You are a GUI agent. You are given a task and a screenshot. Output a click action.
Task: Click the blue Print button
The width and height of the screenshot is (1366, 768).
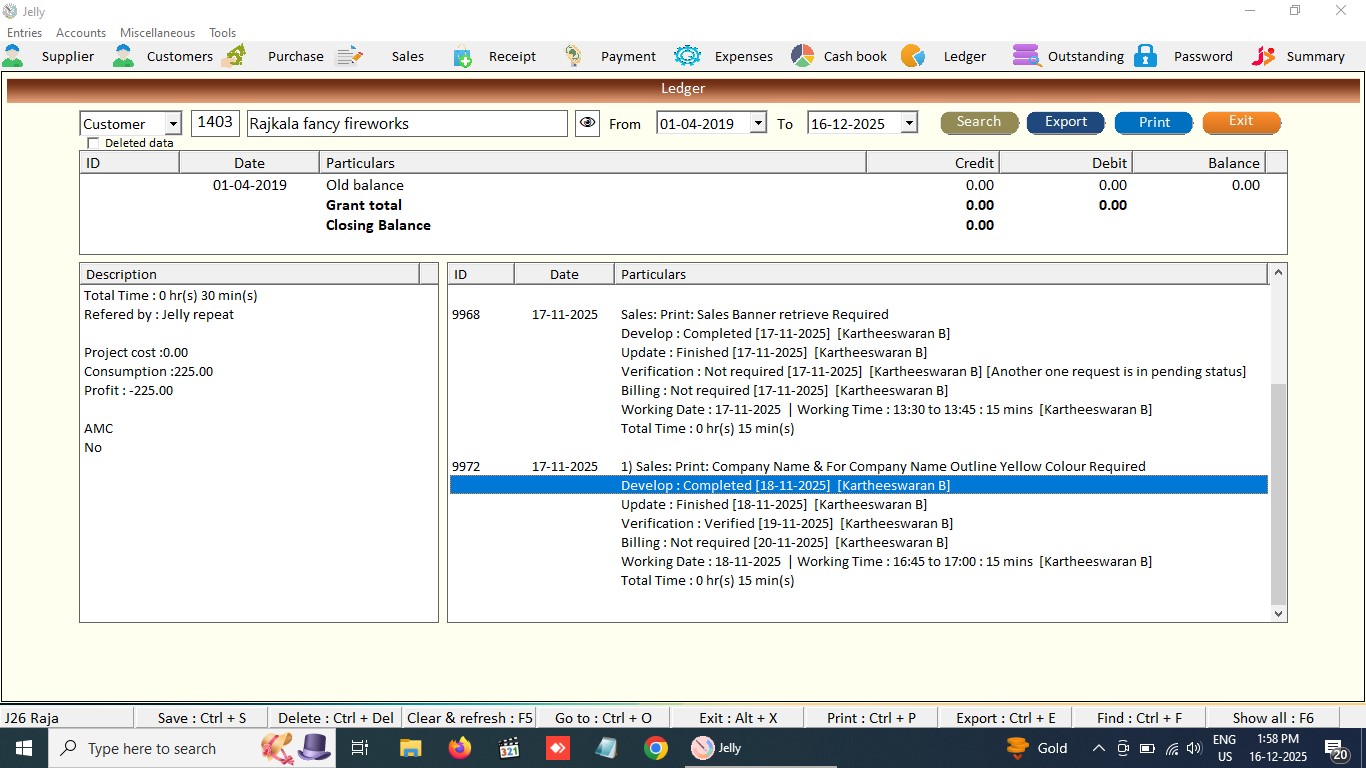point(1154,123)
